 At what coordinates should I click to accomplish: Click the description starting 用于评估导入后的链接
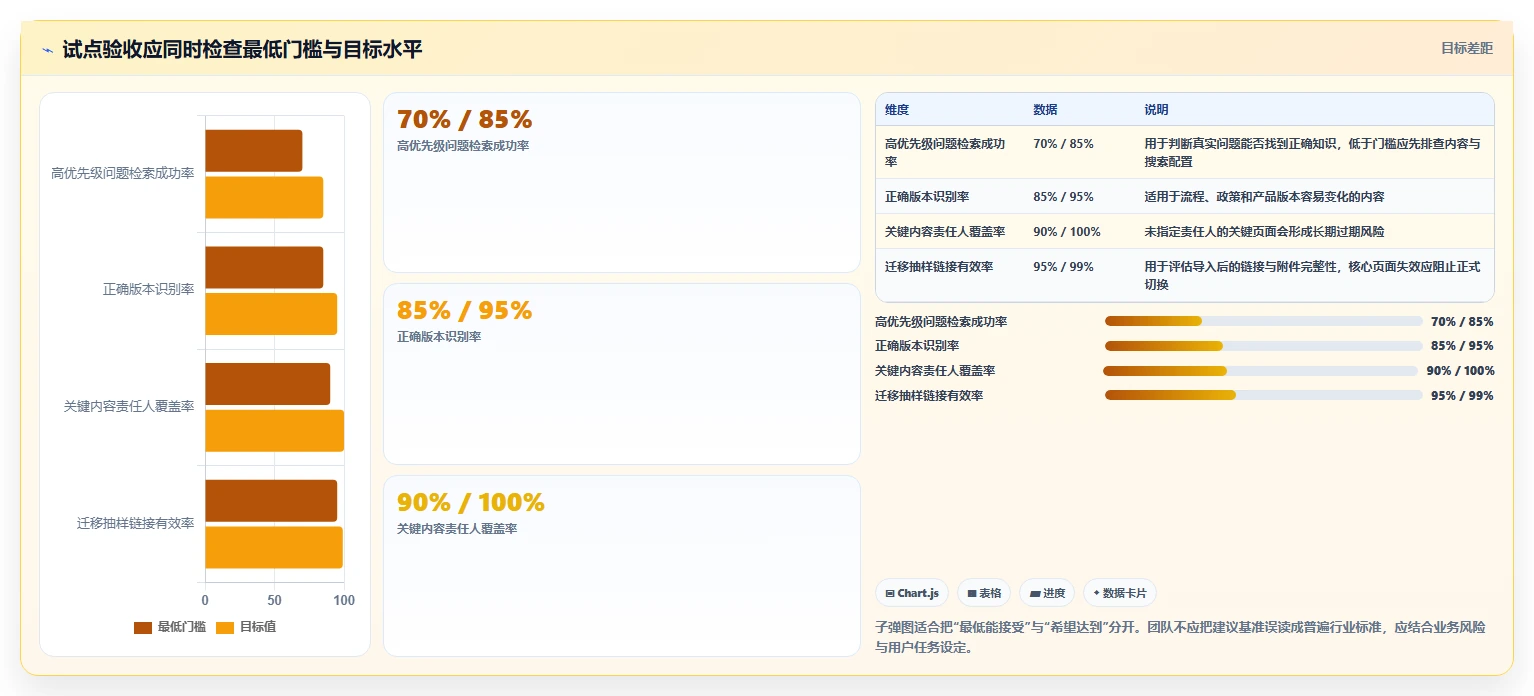point(1312,276)
